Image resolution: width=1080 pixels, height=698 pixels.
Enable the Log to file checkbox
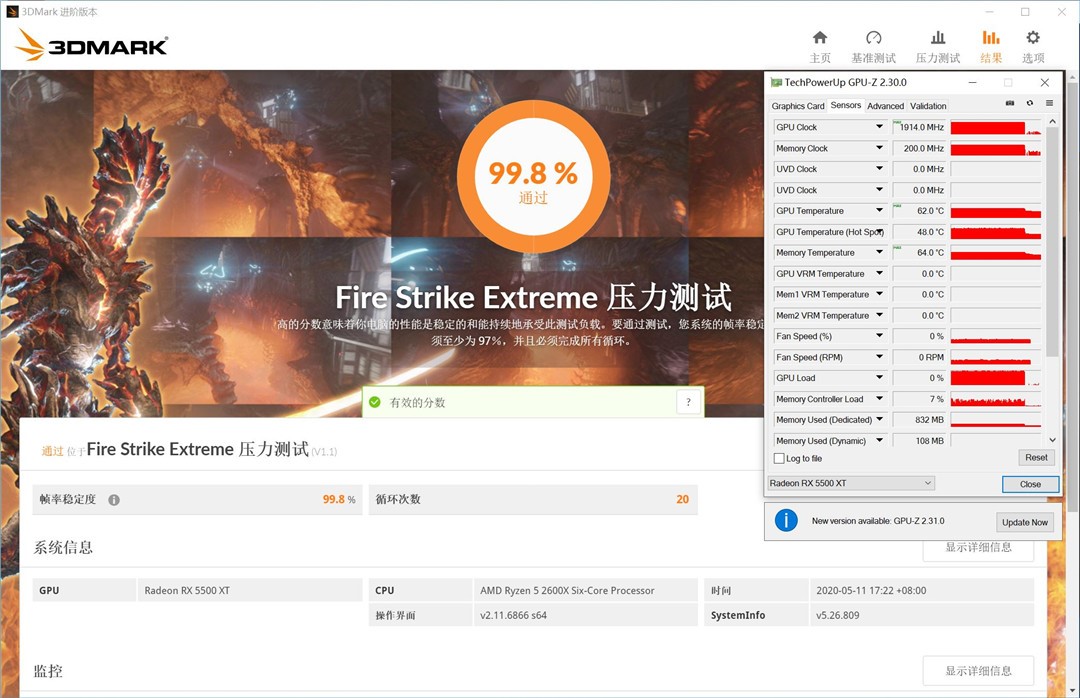coord(777,458)
